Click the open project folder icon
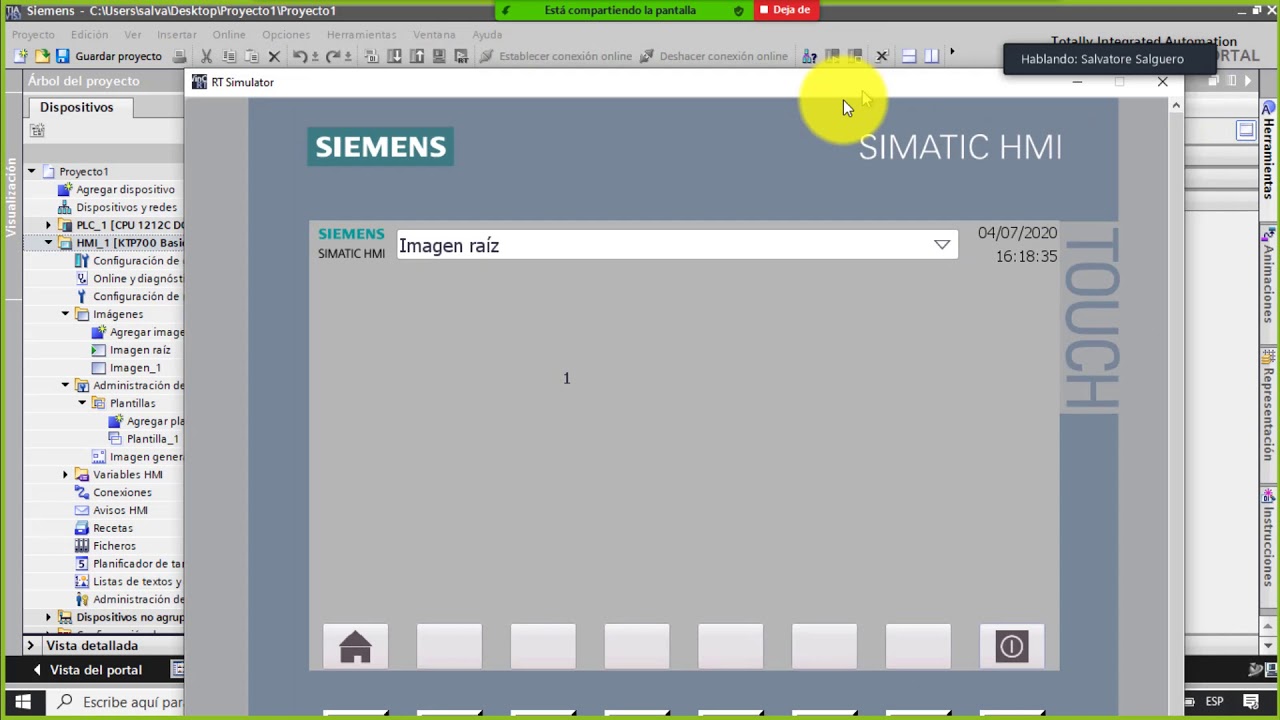 pyautogui.click(x=42, y=56)
